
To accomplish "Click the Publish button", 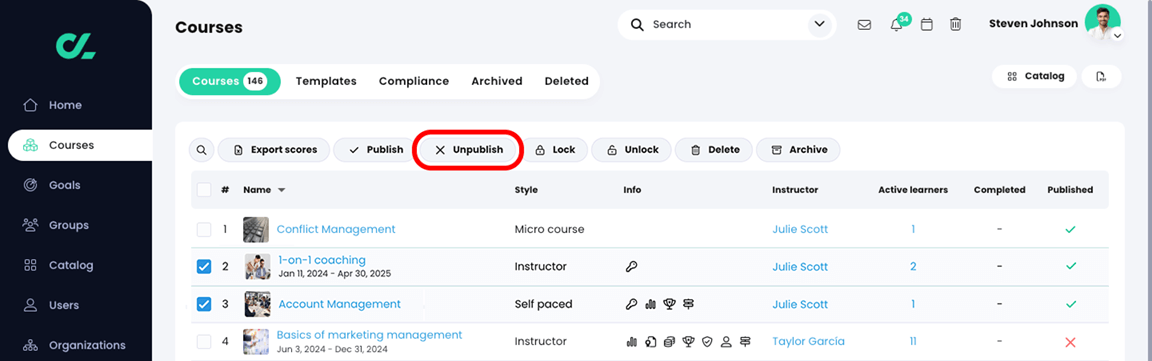I will [x=375, y=150].
